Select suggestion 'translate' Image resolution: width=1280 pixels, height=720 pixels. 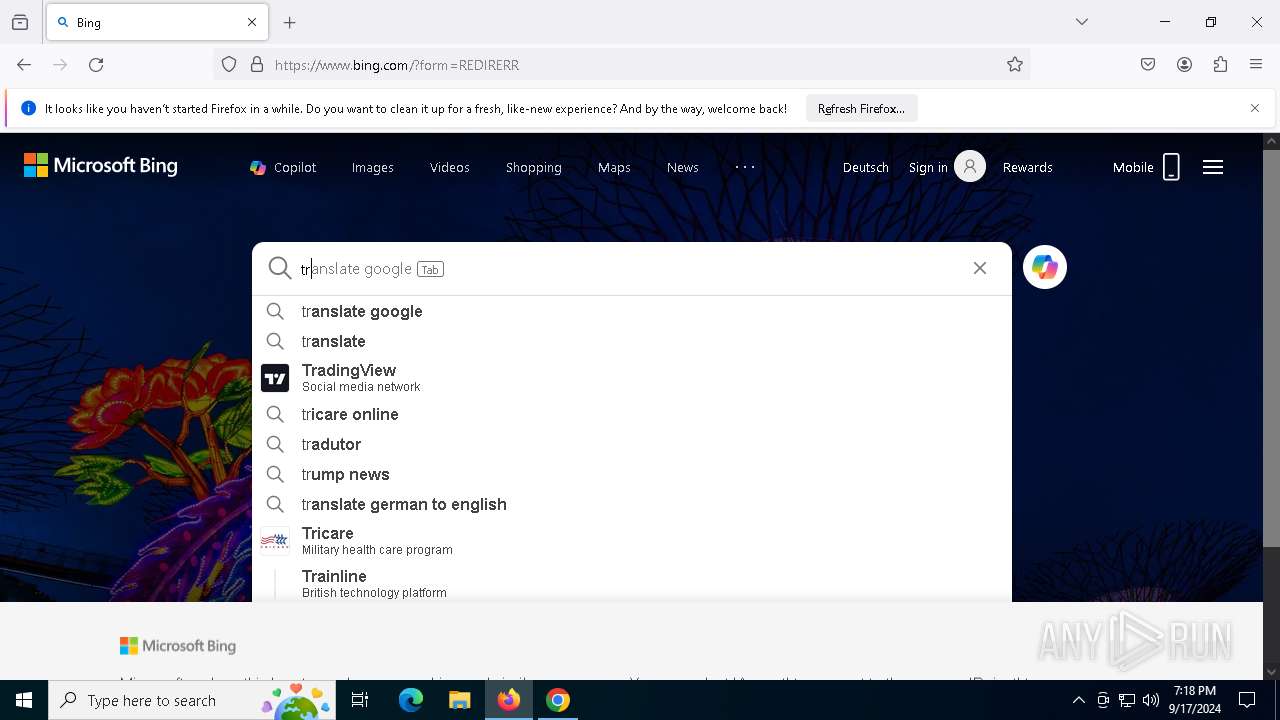point(632,341)
